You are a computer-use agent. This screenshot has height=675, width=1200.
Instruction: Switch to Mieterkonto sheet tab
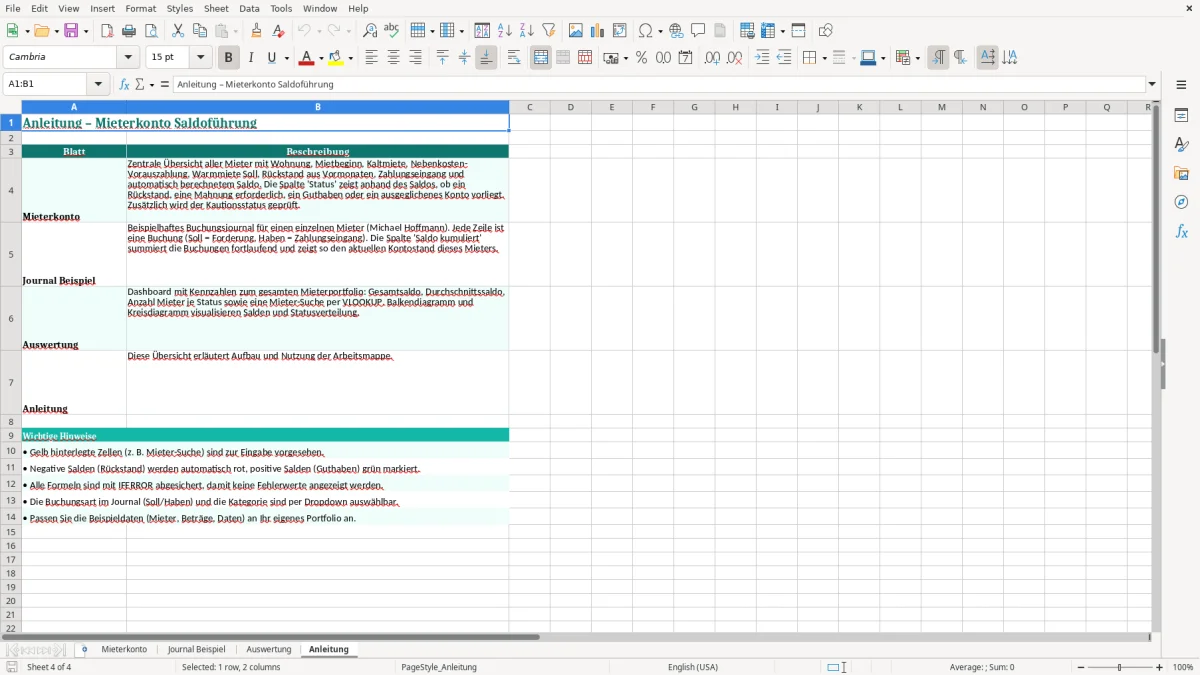pyautogui.click(x=124, y=650)
